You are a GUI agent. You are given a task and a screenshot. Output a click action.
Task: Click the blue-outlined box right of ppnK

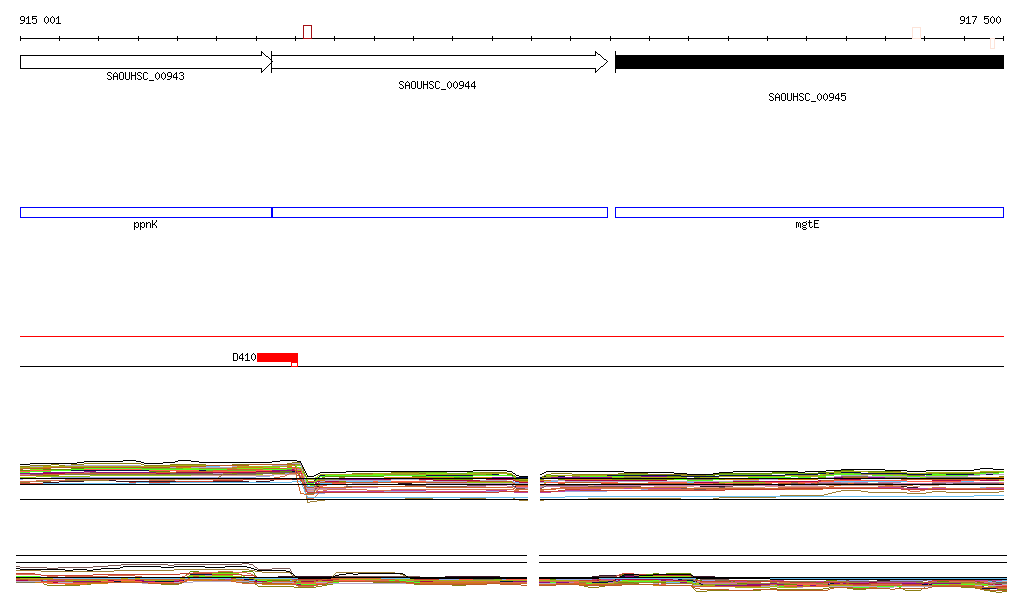439,212
